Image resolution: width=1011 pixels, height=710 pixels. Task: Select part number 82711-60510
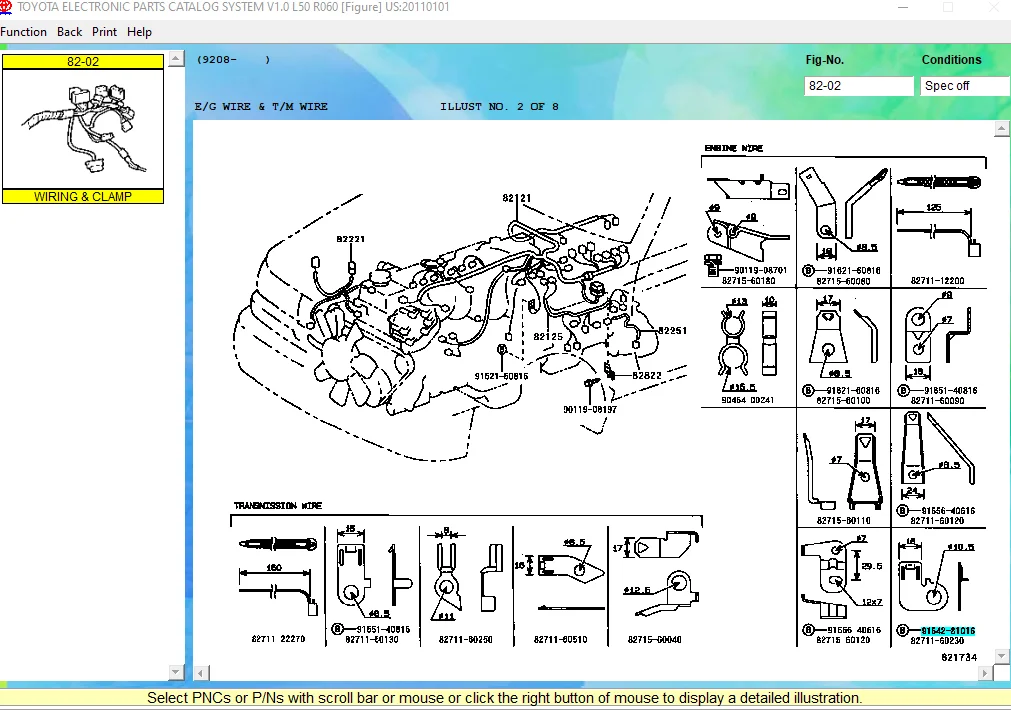tap(560, 639)
